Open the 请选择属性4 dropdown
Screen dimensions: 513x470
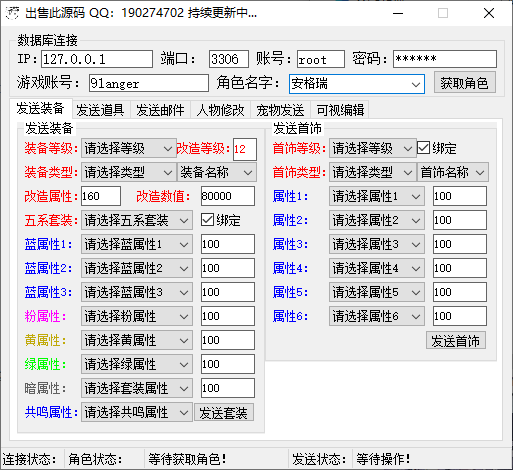[377, 268]
